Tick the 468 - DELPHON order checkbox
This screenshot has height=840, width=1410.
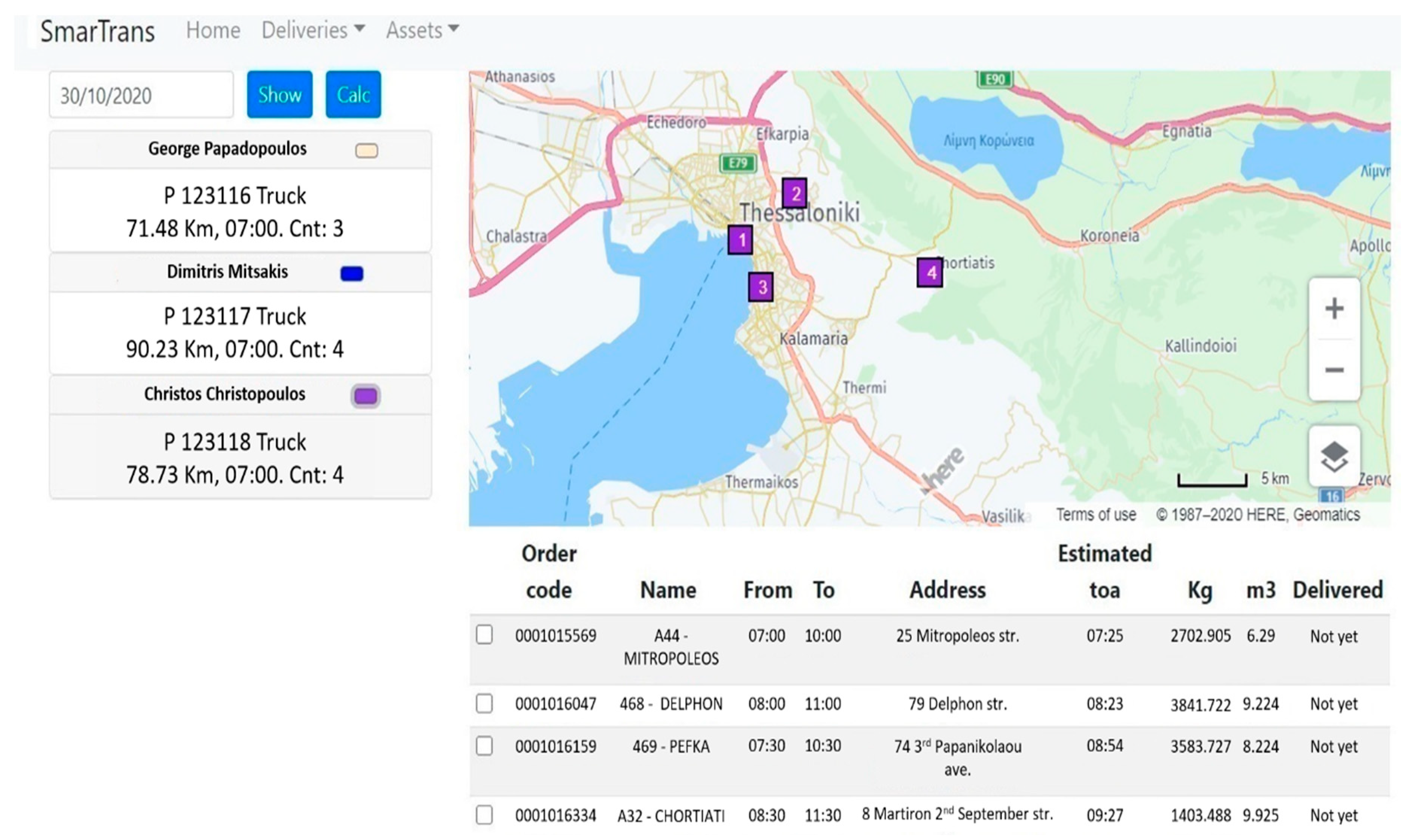(484, 704)
